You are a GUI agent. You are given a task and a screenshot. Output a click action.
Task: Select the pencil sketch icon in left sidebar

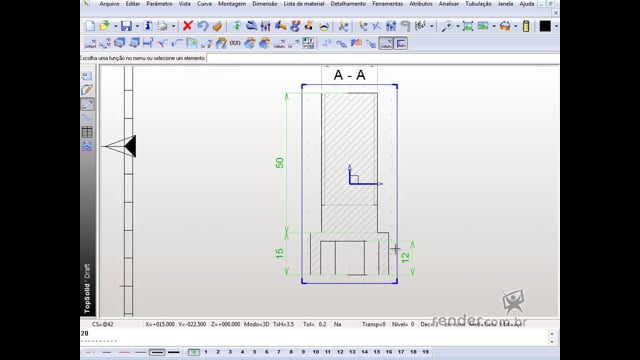(x=87, y=90)
